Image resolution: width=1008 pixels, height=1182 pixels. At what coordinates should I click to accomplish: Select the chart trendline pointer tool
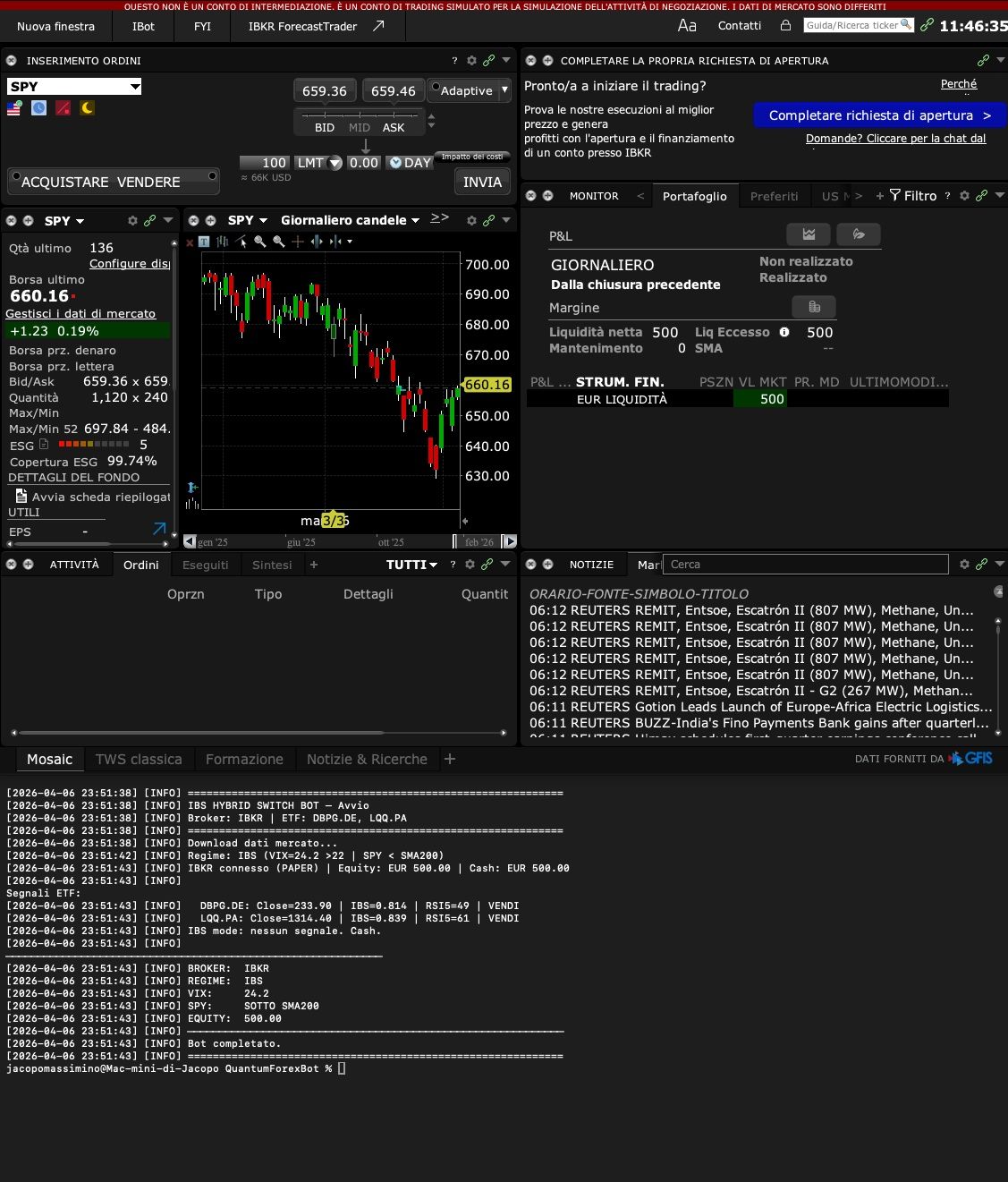(241, 242)
